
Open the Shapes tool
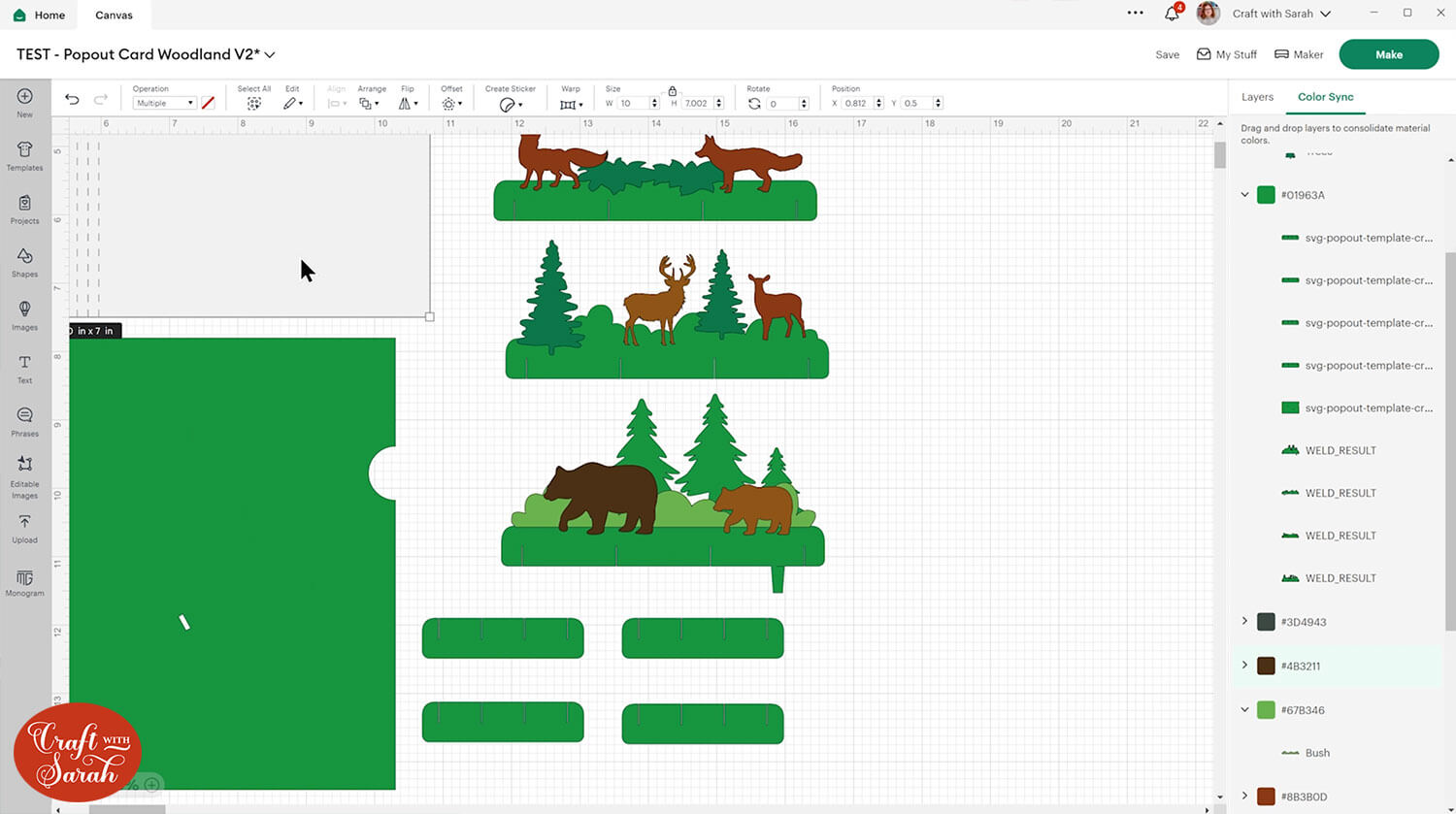24,261
